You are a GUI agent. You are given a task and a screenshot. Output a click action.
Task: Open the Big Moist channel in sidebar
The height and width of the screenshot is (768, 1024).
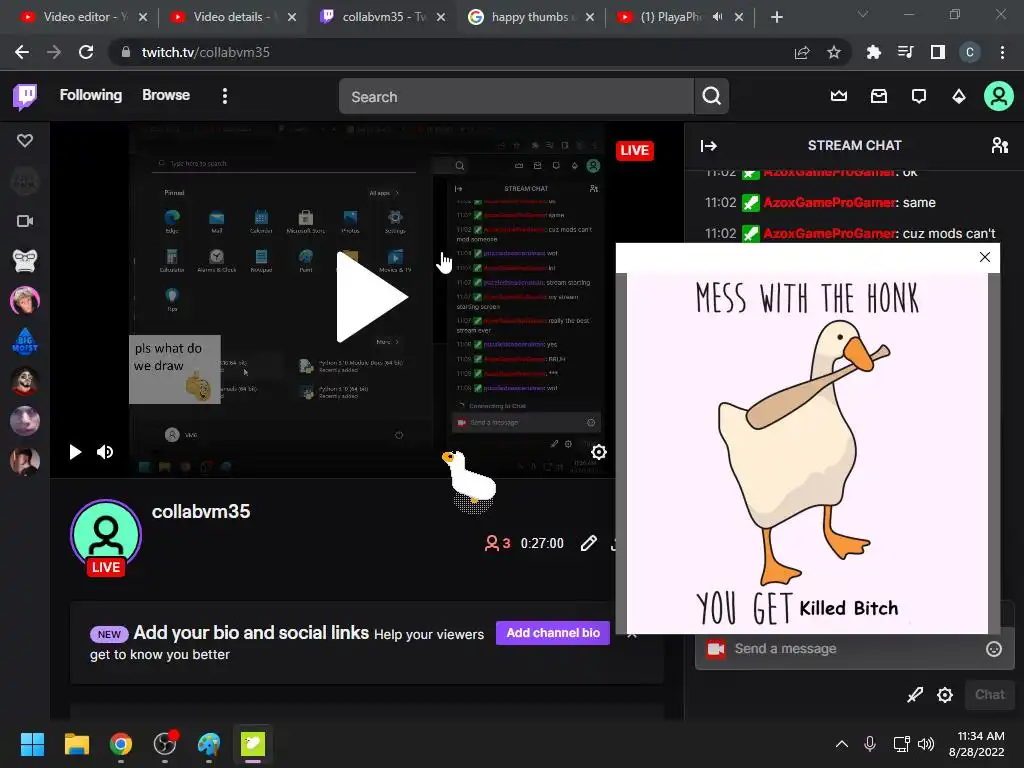[x=25, y=340]
